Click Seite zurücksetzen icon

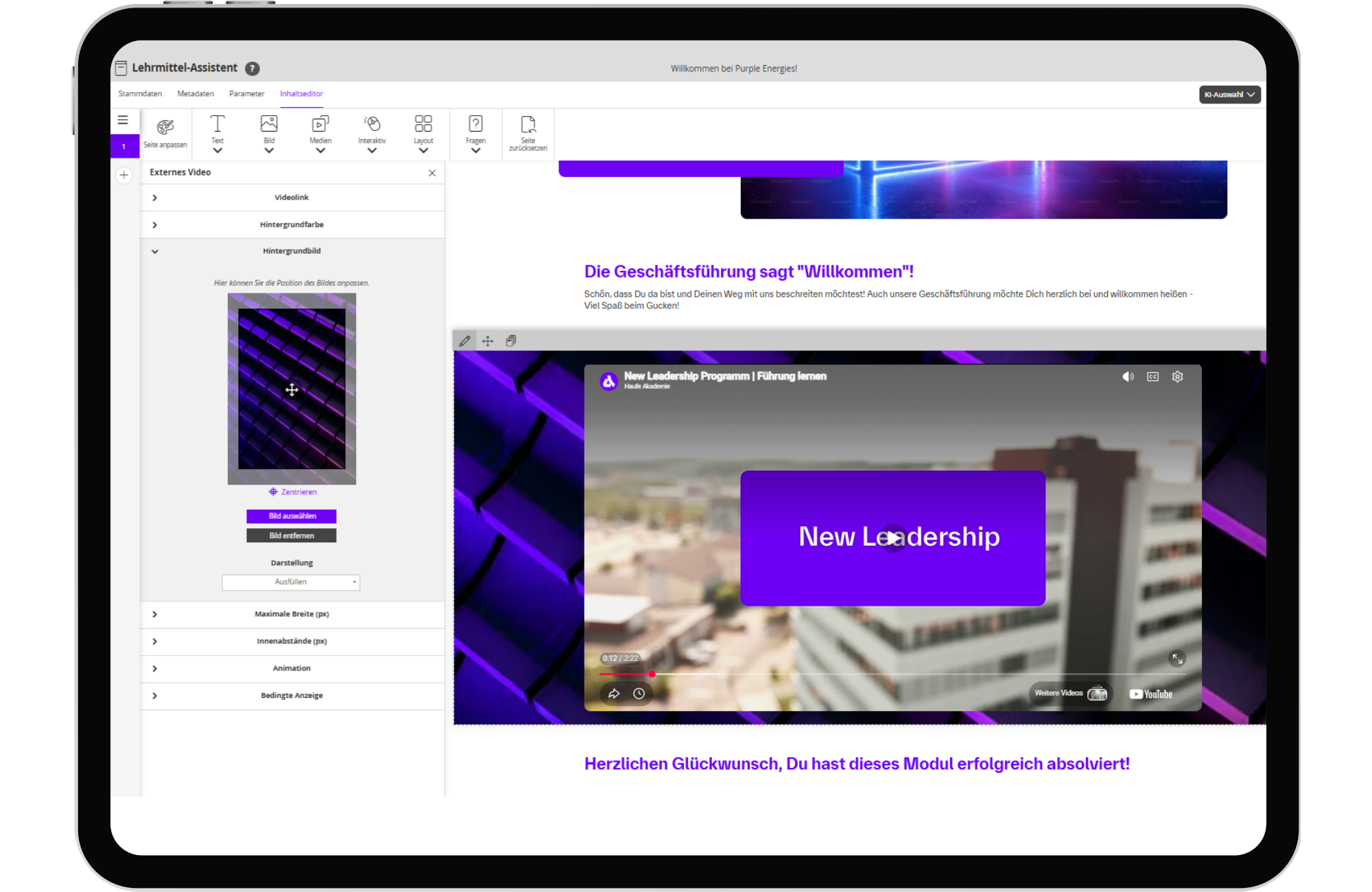click(528, 133)
